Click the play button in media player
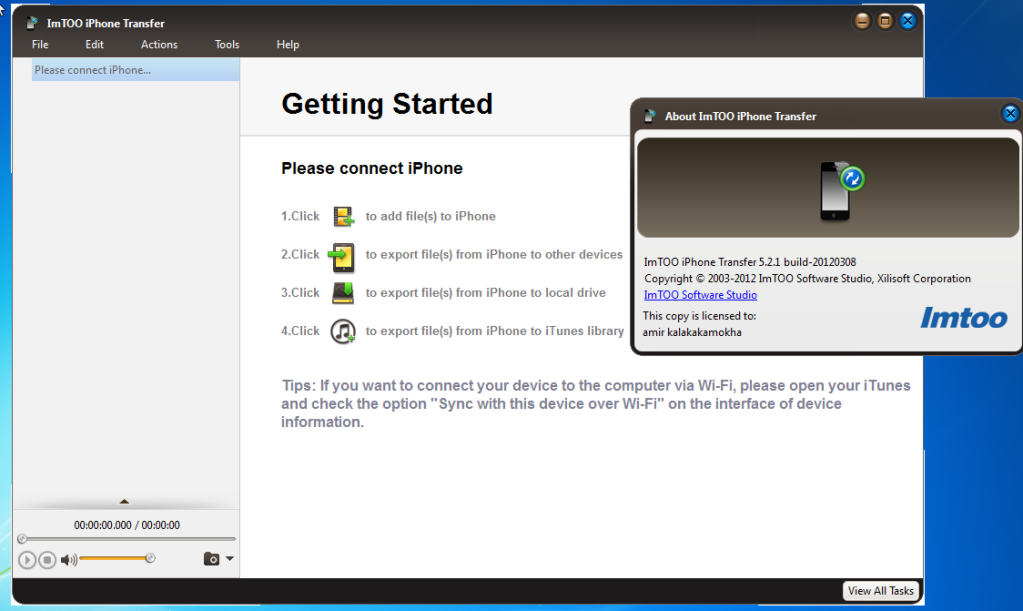Viewport: 1023px width, 611px height. click(x=27, y=559)
